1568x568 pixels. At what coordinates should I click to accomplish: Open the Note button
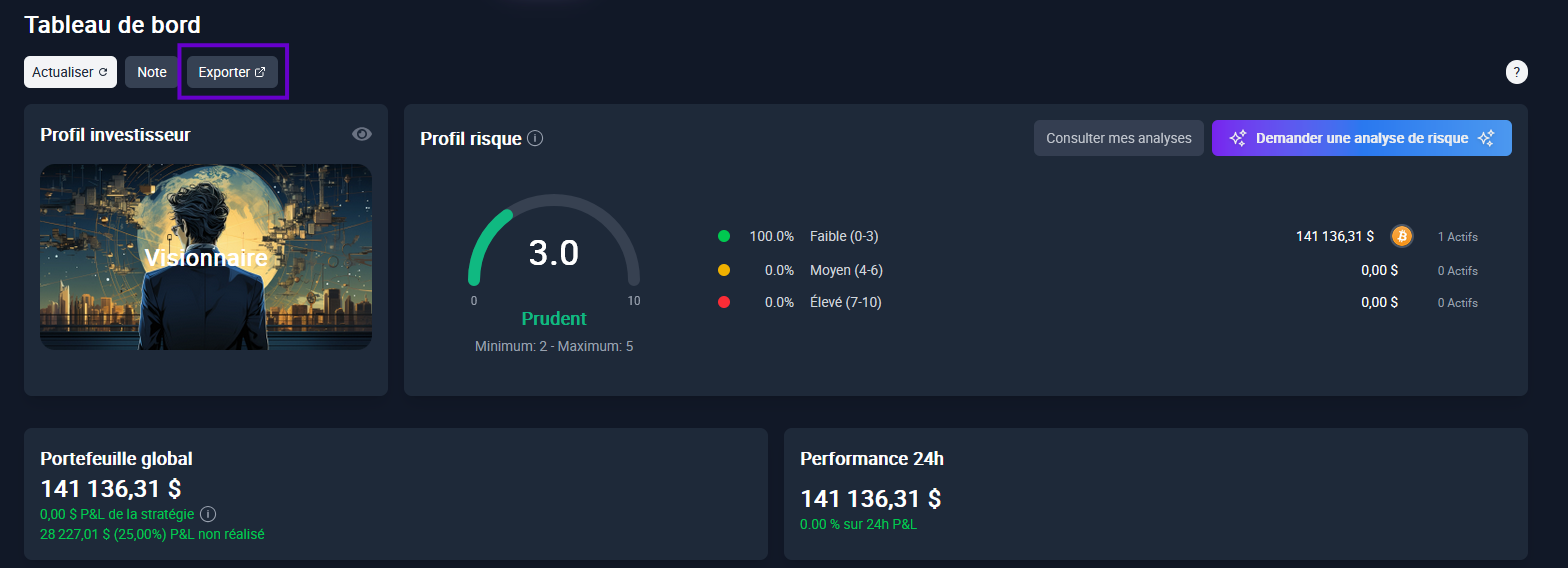coord(152,72)
